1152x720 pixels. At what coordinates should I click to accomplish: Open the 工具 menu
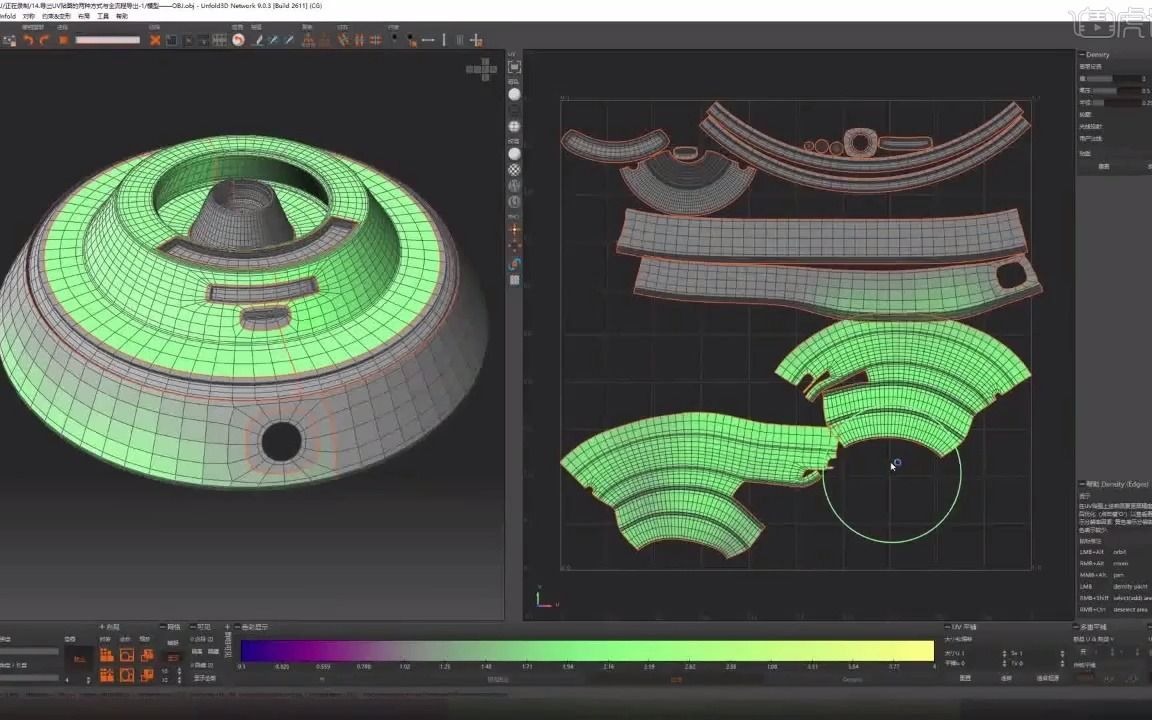[x=104, y=15]
